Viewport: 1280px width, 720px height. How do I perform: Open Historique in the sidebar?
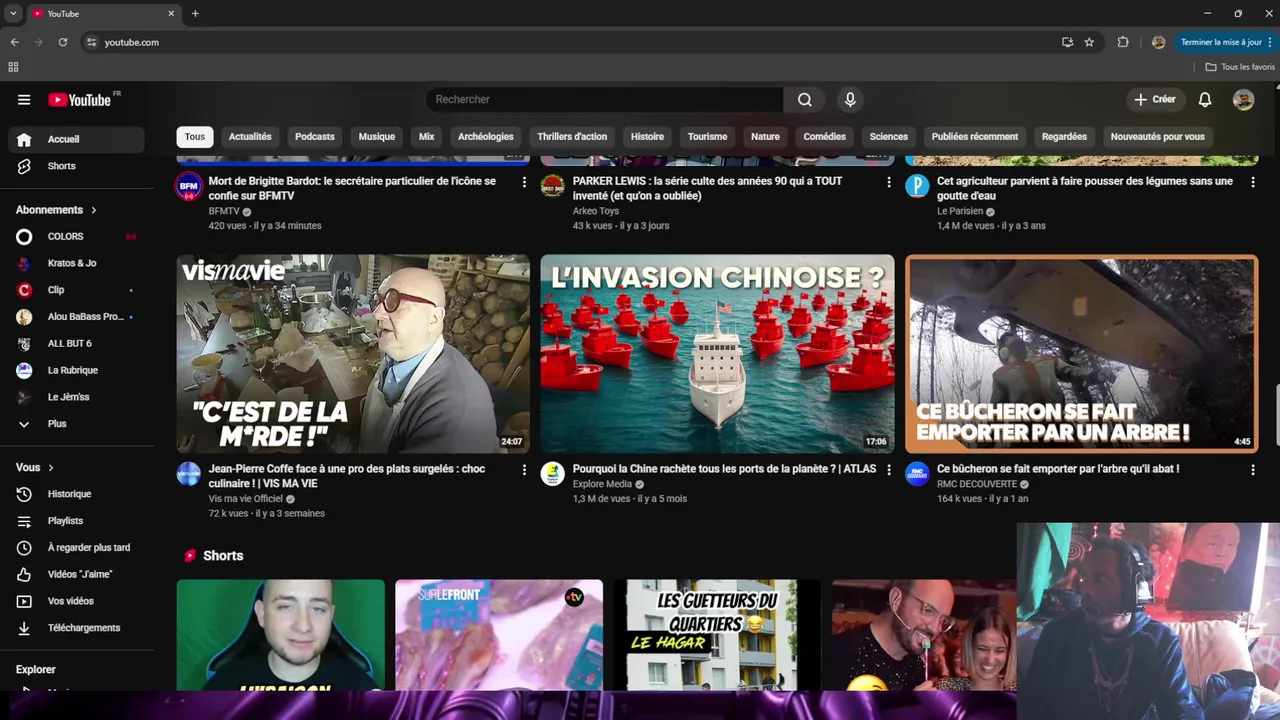pos(76,494)
